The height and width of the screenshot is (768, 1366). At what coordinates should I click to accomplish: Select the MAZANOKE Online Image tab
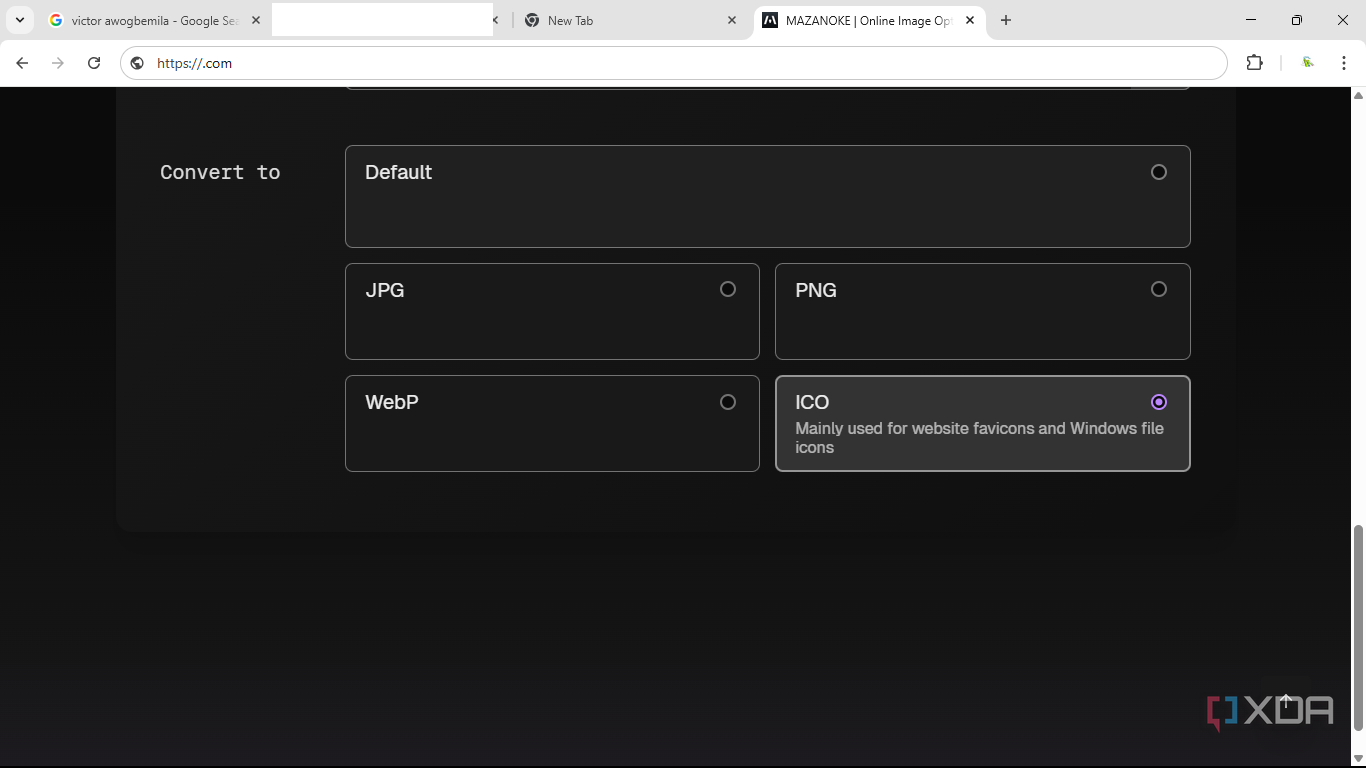point(868,20)
